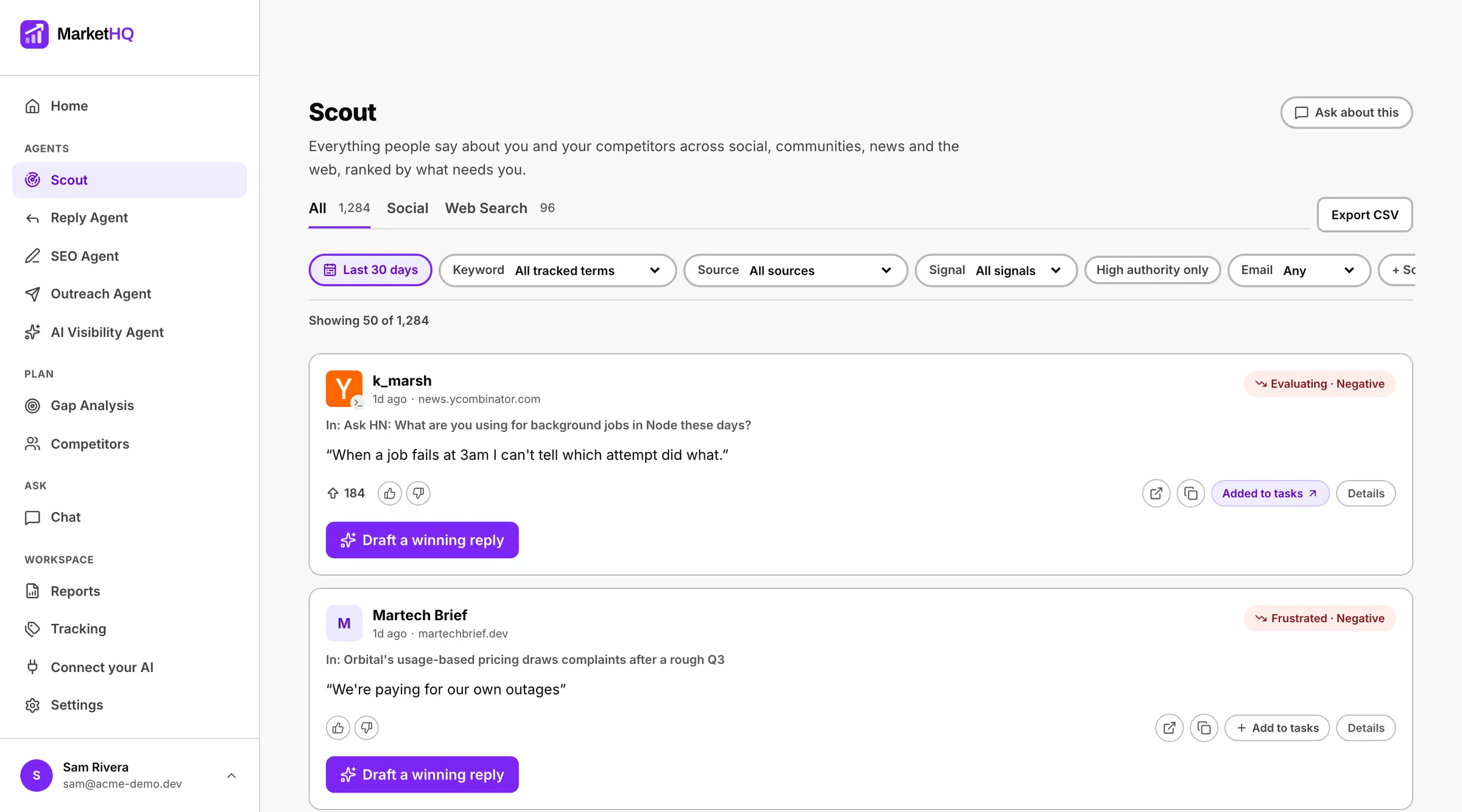Expand the Sam Rivera account menu
Image resolution: width=1462 pixels, height=812 pixels.
click(x=129, y=775)
